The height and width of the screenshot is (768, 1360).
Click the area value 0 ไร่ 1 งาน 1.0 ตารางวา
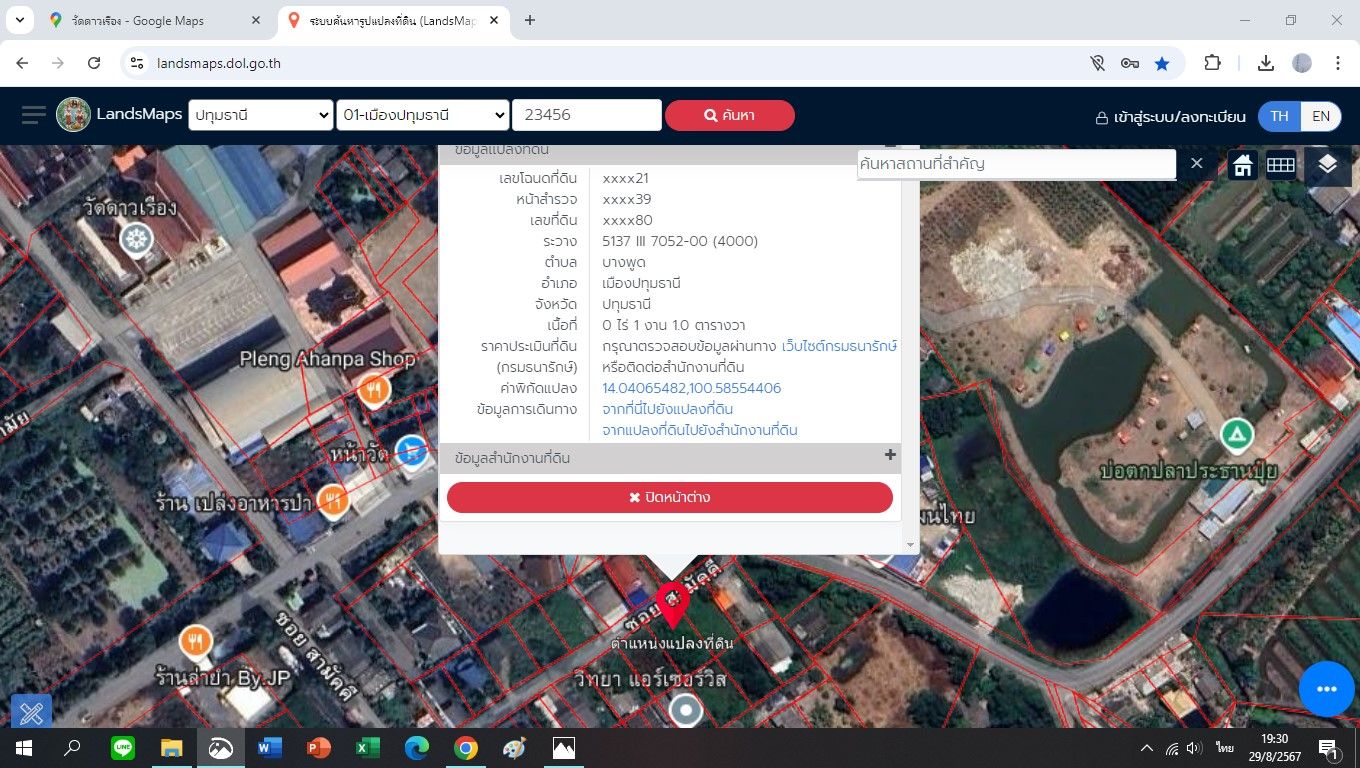point(674,325)
